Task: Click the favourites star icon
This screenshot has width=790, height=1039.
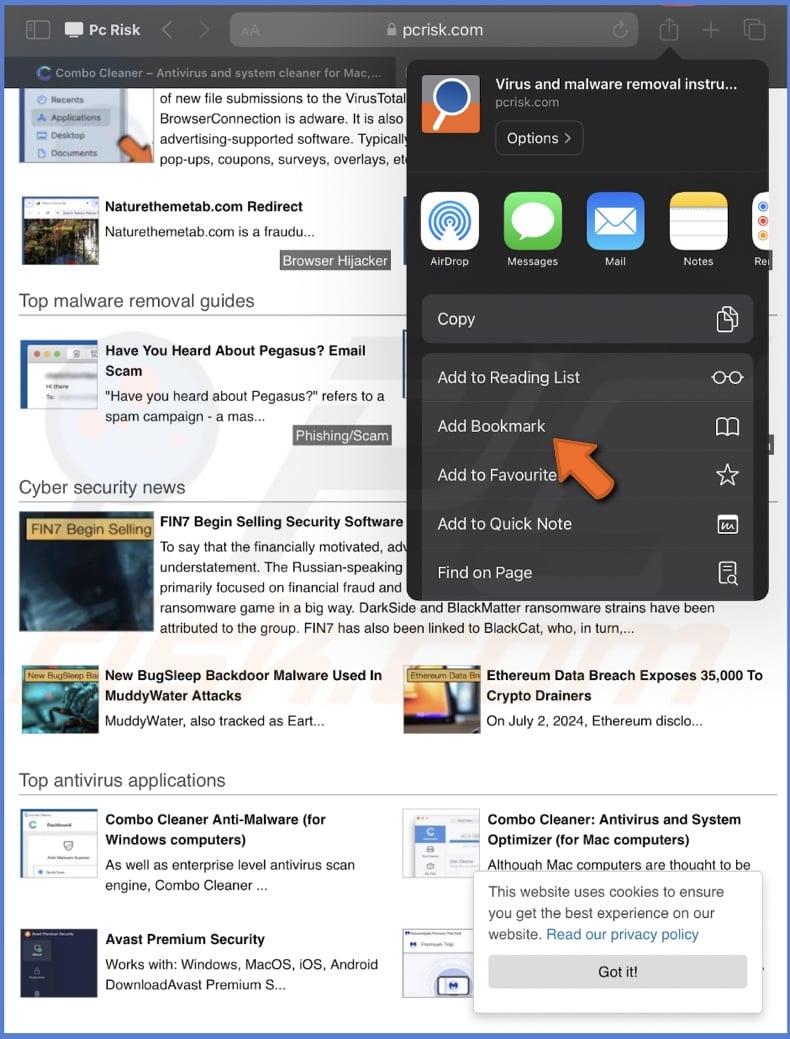Action: click(727, 474)
